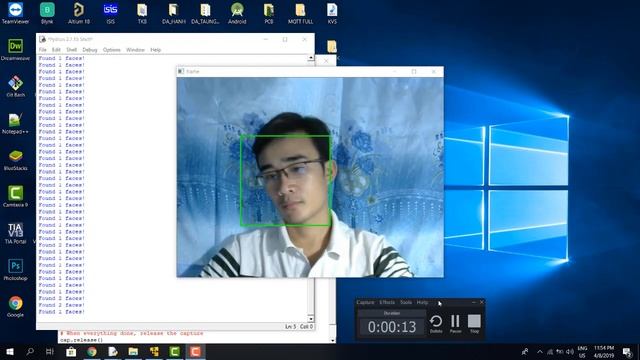Click Python Shell scrollbar up arrow
This screenshot has width=640, height=360.
coord(311,58)
